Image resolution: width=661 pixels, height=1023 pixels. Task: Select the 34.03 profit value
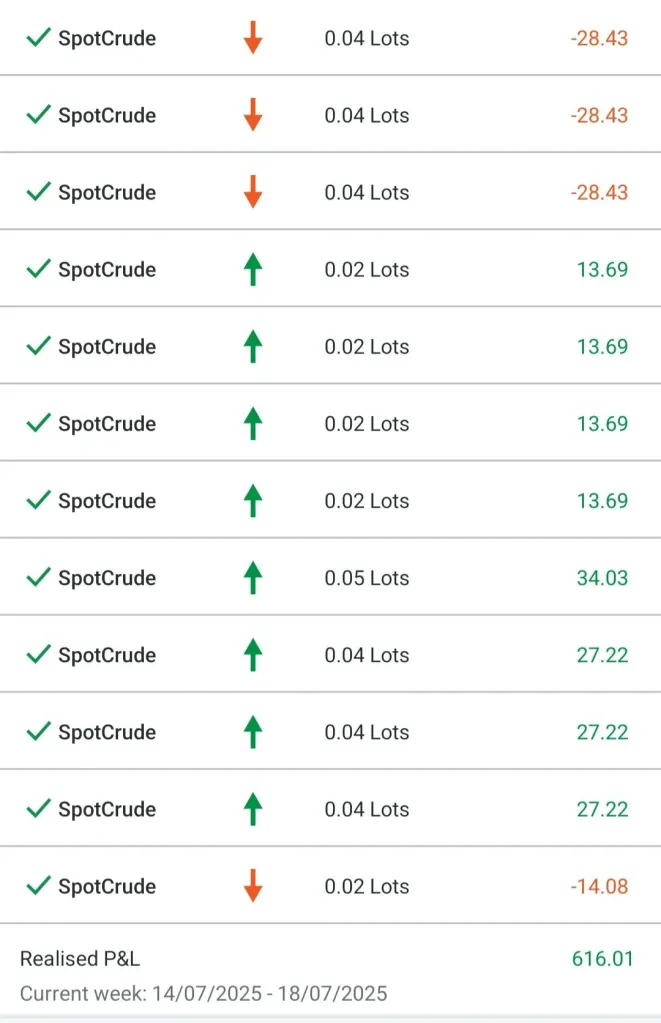point(602,578)
